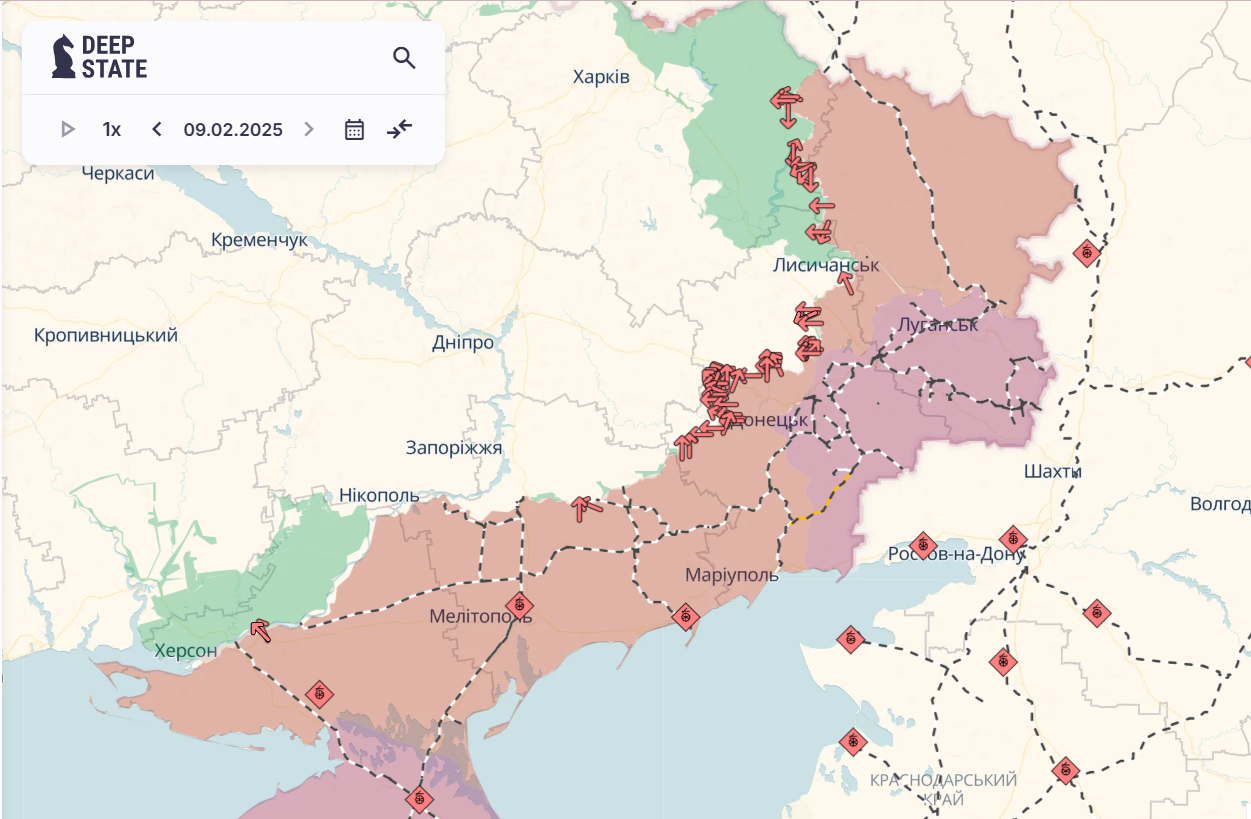This screenshot has width=1251, height=819.
Task: Advance to the next date
Action: [309, 129]
